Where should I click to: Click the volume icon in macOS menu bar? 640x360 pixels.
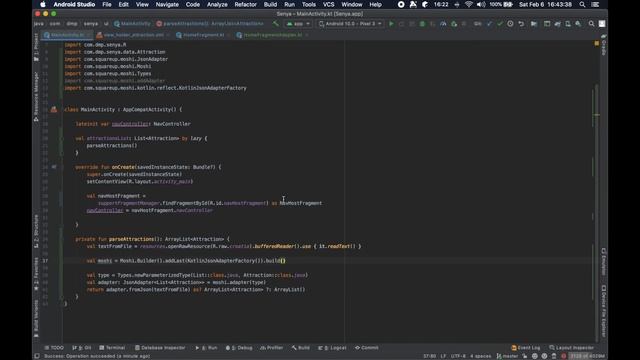click(x=481, y=4)
